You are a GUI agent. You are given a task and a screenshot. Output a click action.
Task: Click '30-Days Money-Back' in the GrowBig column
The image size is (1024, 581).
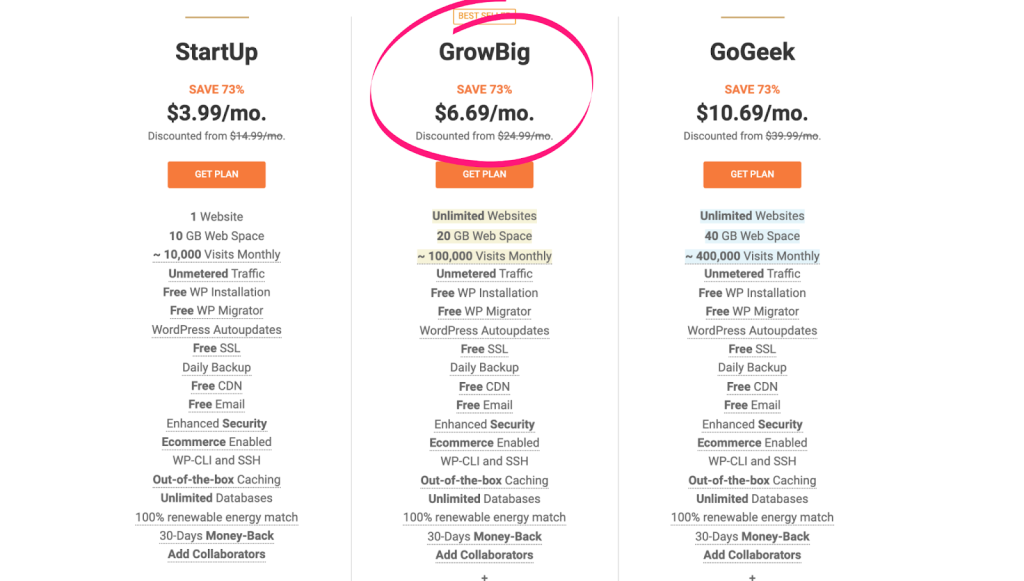click(x=484, y=537)
